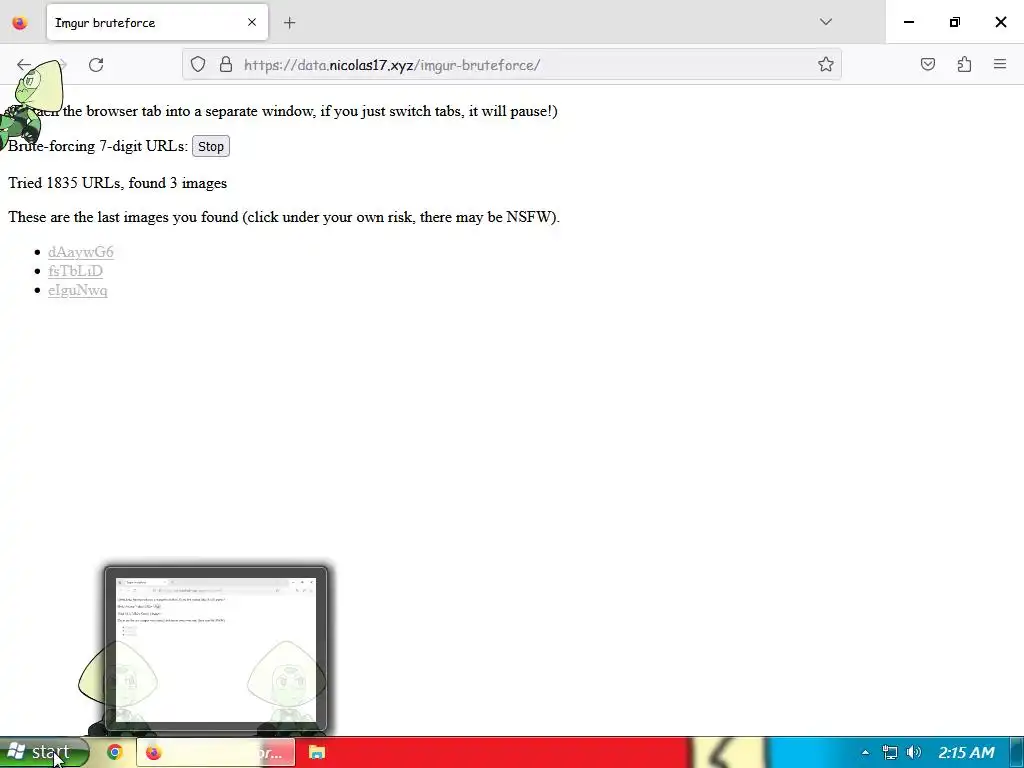Screen dimensions: 1024x768
Task: Open the network tray icon
Action: [x=889, y=752]
